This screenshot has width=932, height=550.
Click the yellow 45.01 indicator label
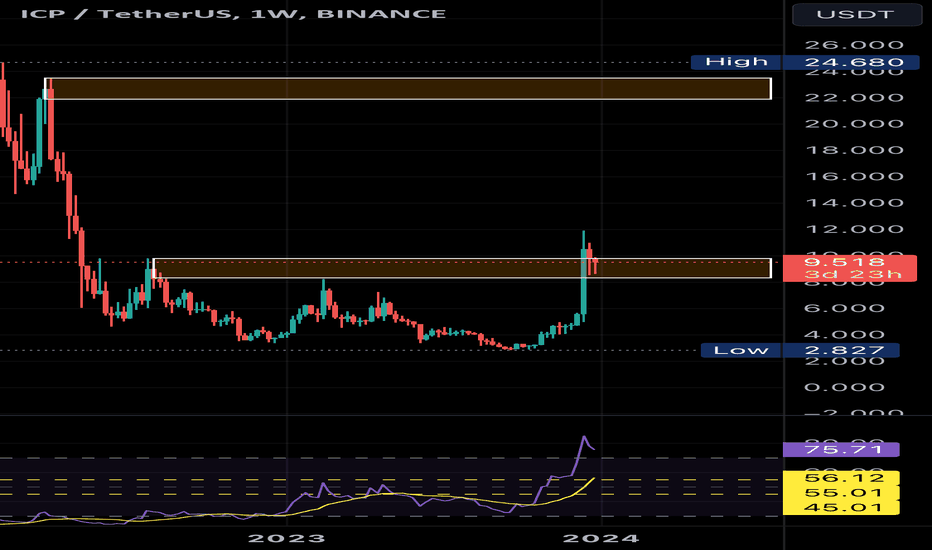(x=841, y=507)
